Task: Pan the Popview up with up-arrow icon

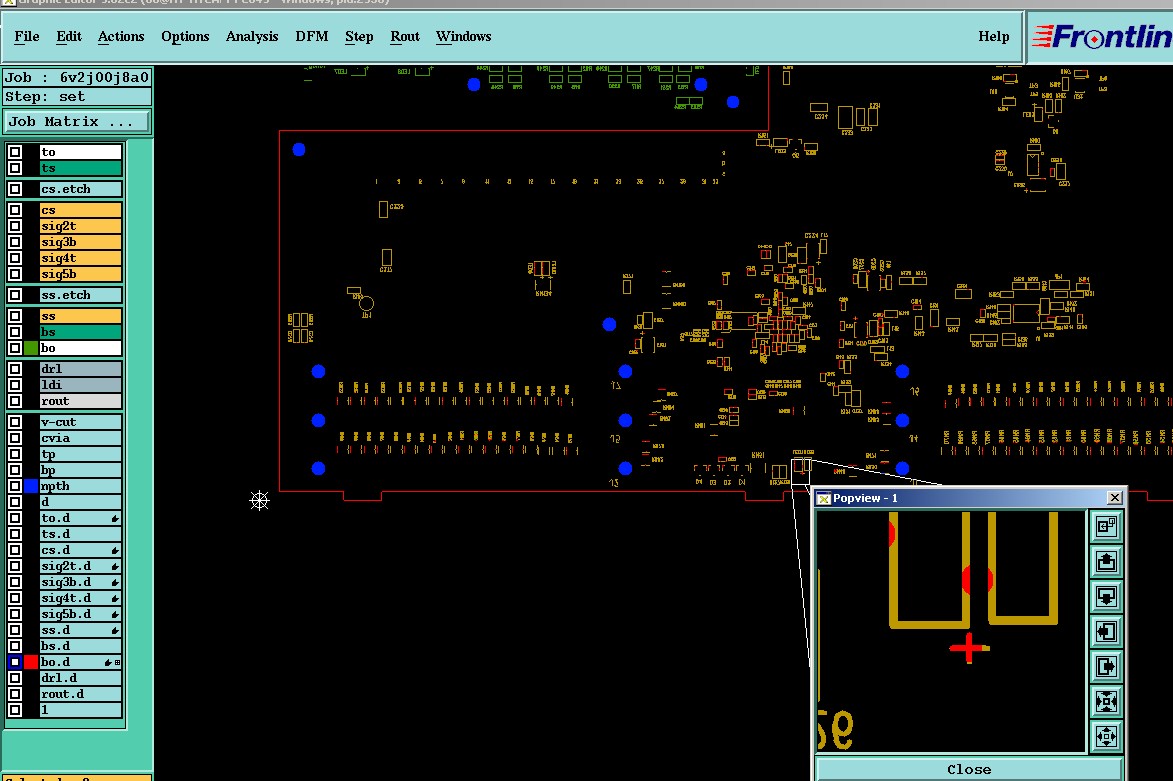Action: pyautogui.click(x=1106, y=561)
